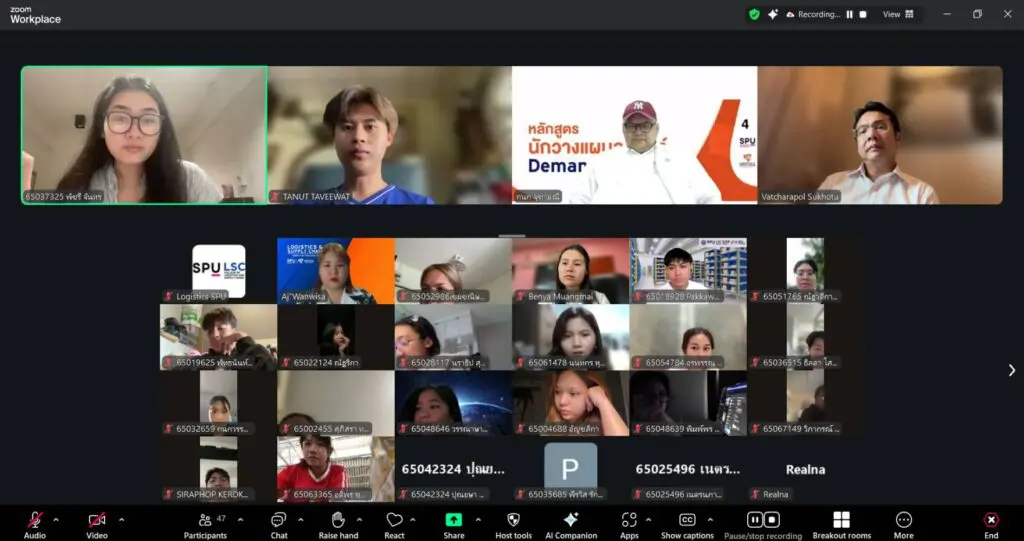Expand the arrow next to Raise hand
Screen dimensions: 1024x541
click(x=359, y=520)
